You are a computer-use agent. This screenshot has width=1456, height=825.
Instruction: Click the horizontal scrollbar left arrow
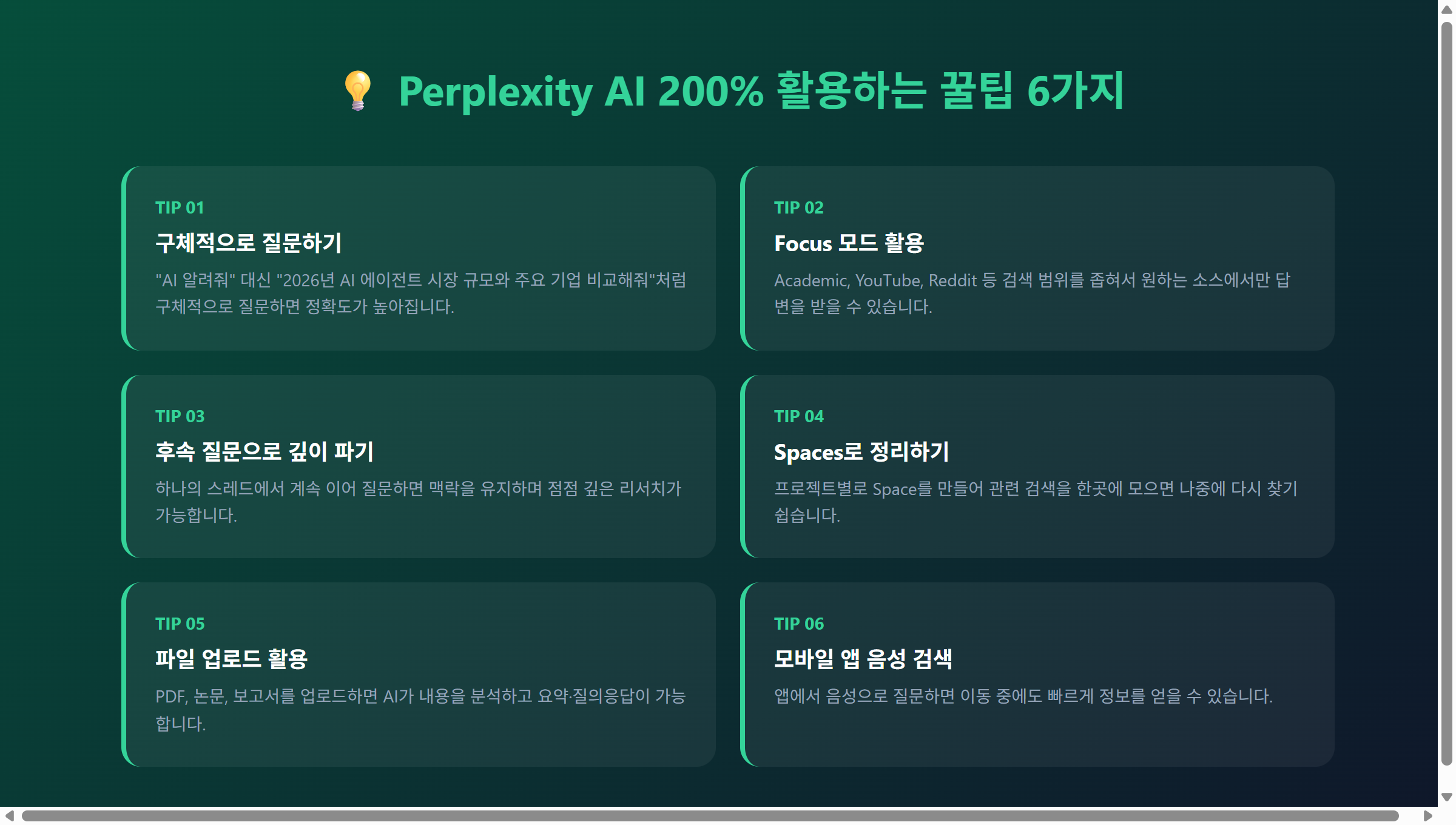pos(9,816)
